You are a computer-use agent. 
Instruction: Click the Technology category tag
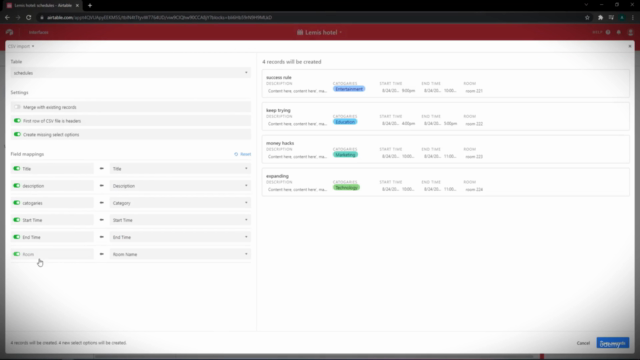(x=346, y=188)
